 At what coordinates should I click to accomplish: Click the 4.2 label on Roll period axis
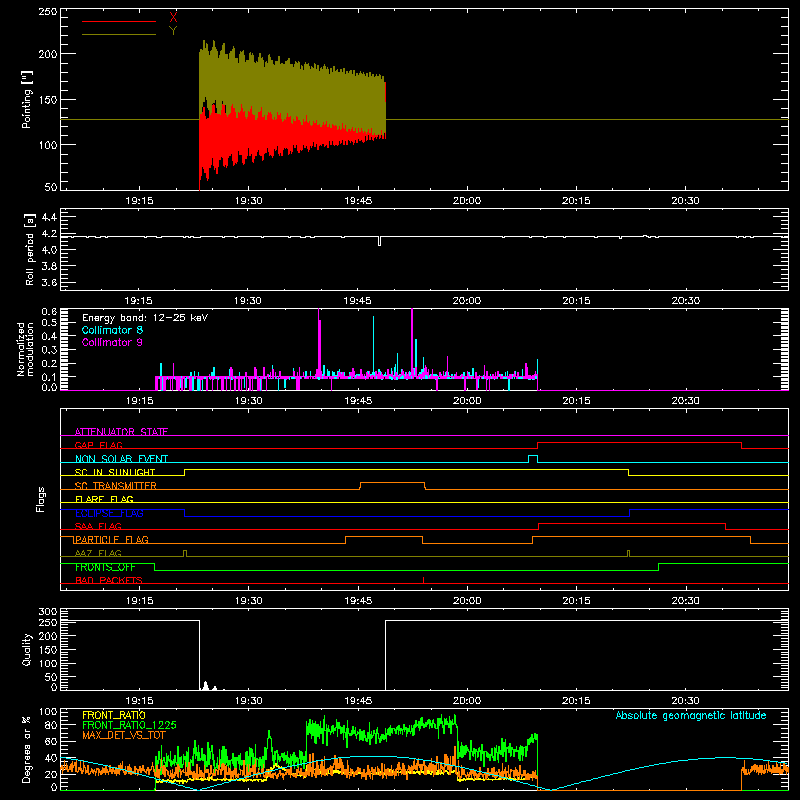tap(49, 234)
